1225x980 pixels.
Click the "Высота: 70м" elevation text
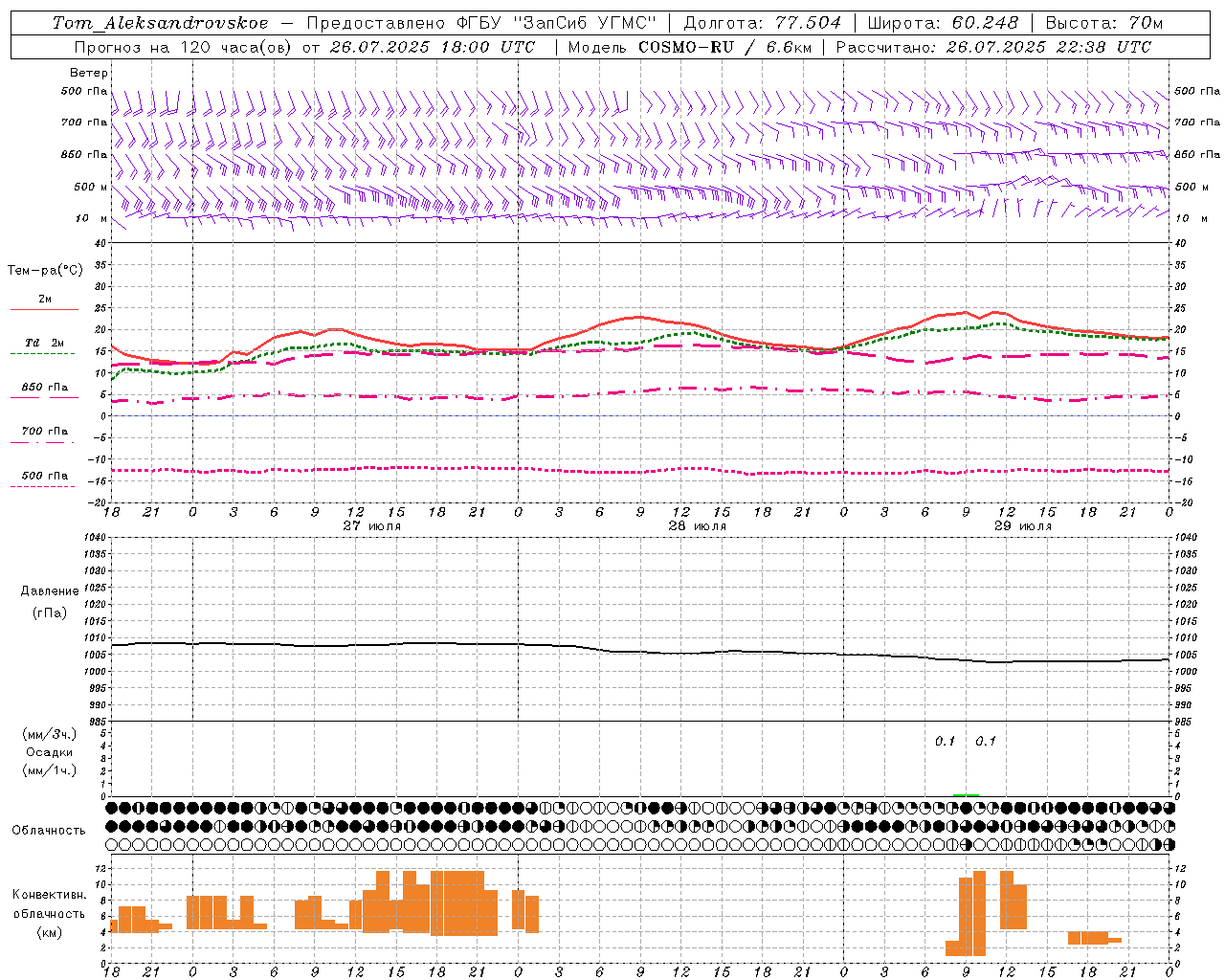pos(1104,23)
